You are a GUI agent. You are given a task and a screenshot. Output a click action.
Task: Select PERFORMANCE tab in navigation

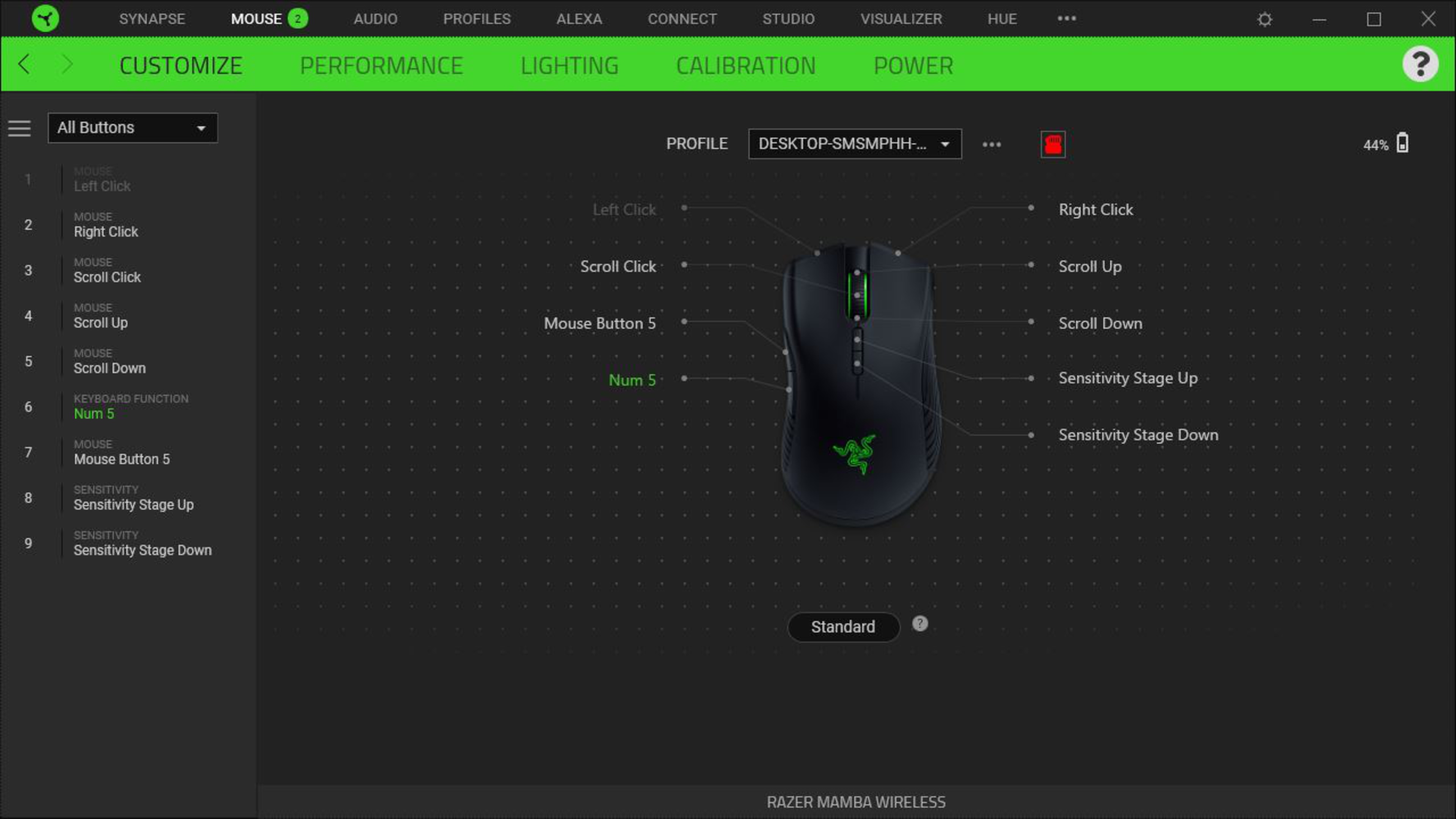(381, 64)
